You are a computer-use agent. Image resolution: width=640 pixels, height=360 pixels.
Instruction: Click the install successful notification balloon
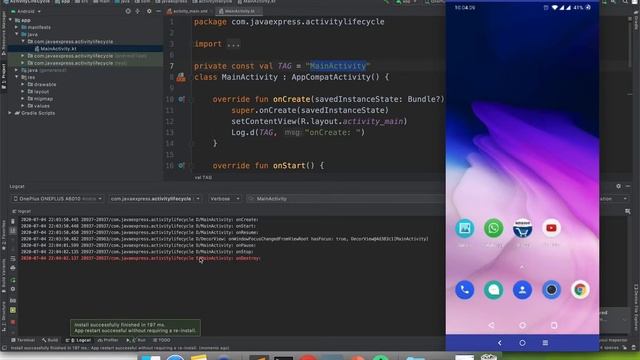click(x=135, y=328)
